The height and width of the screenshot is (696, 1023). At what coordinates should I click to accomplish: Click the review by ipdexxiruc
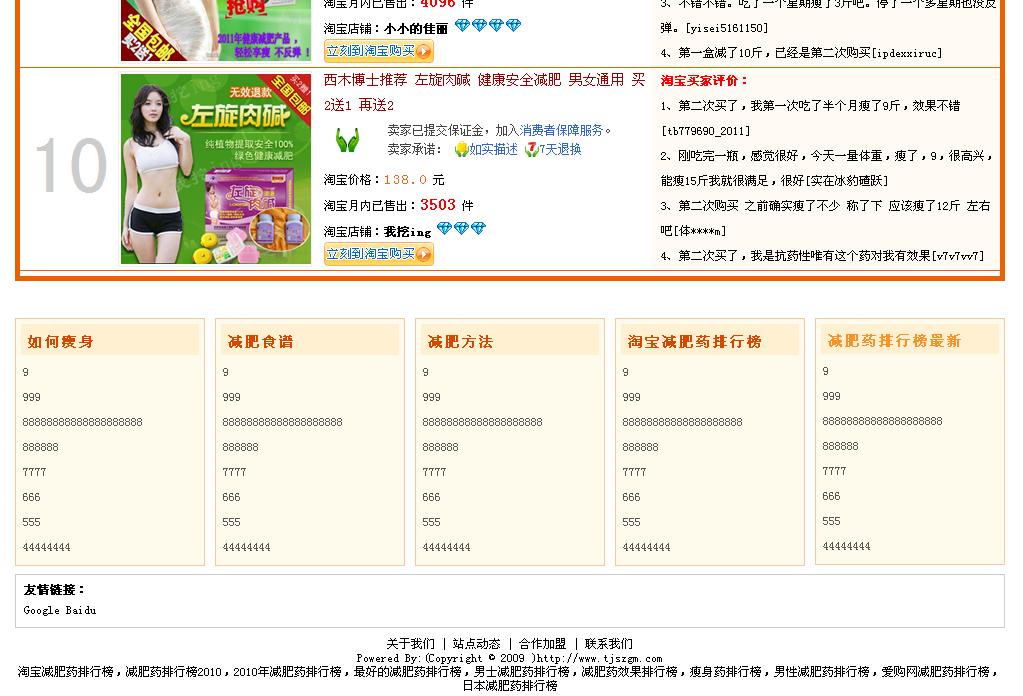[801, 53]
